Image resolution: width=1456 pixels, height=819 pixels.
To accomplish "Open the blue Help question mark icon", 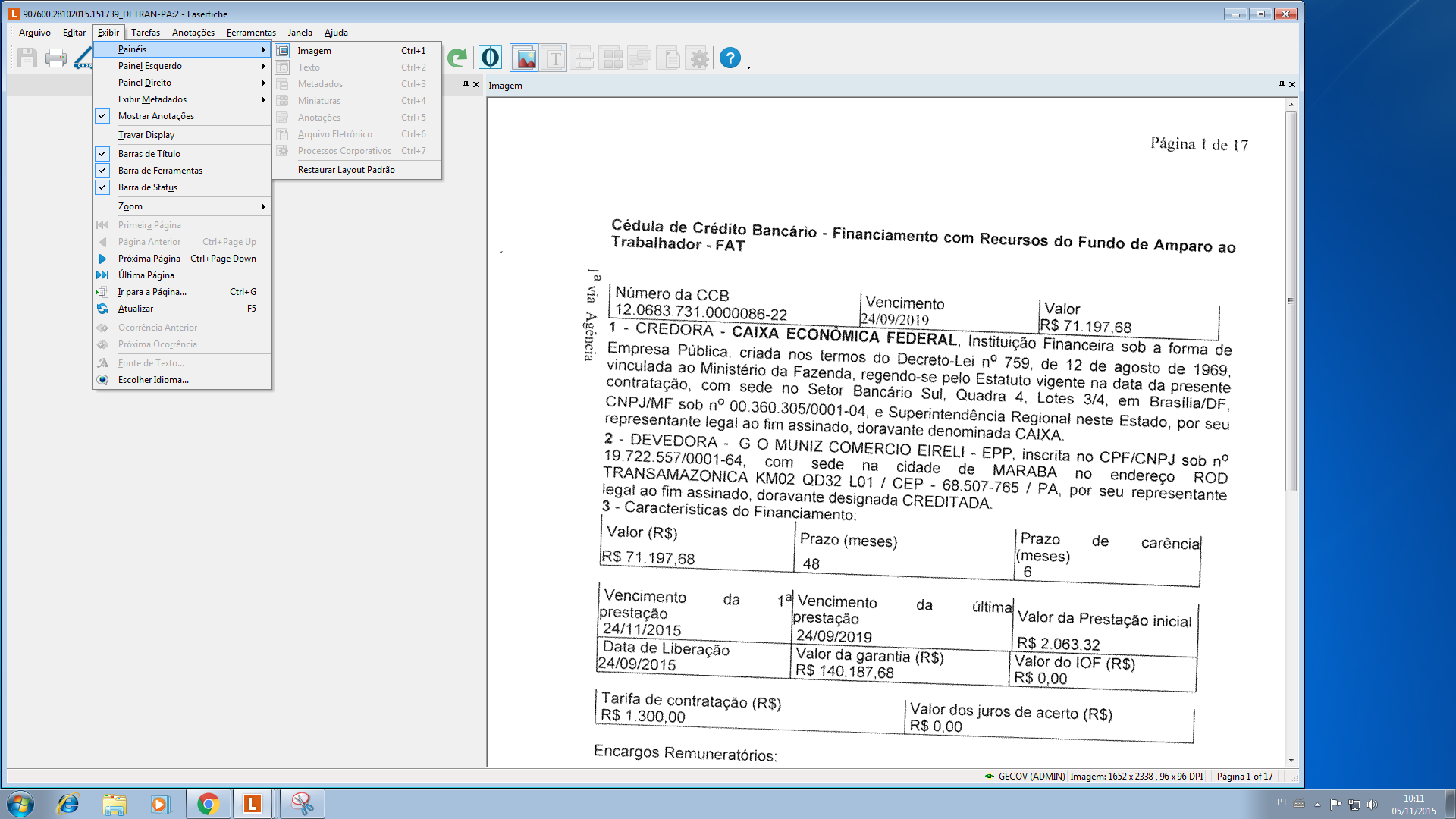I will coord(730,58).
